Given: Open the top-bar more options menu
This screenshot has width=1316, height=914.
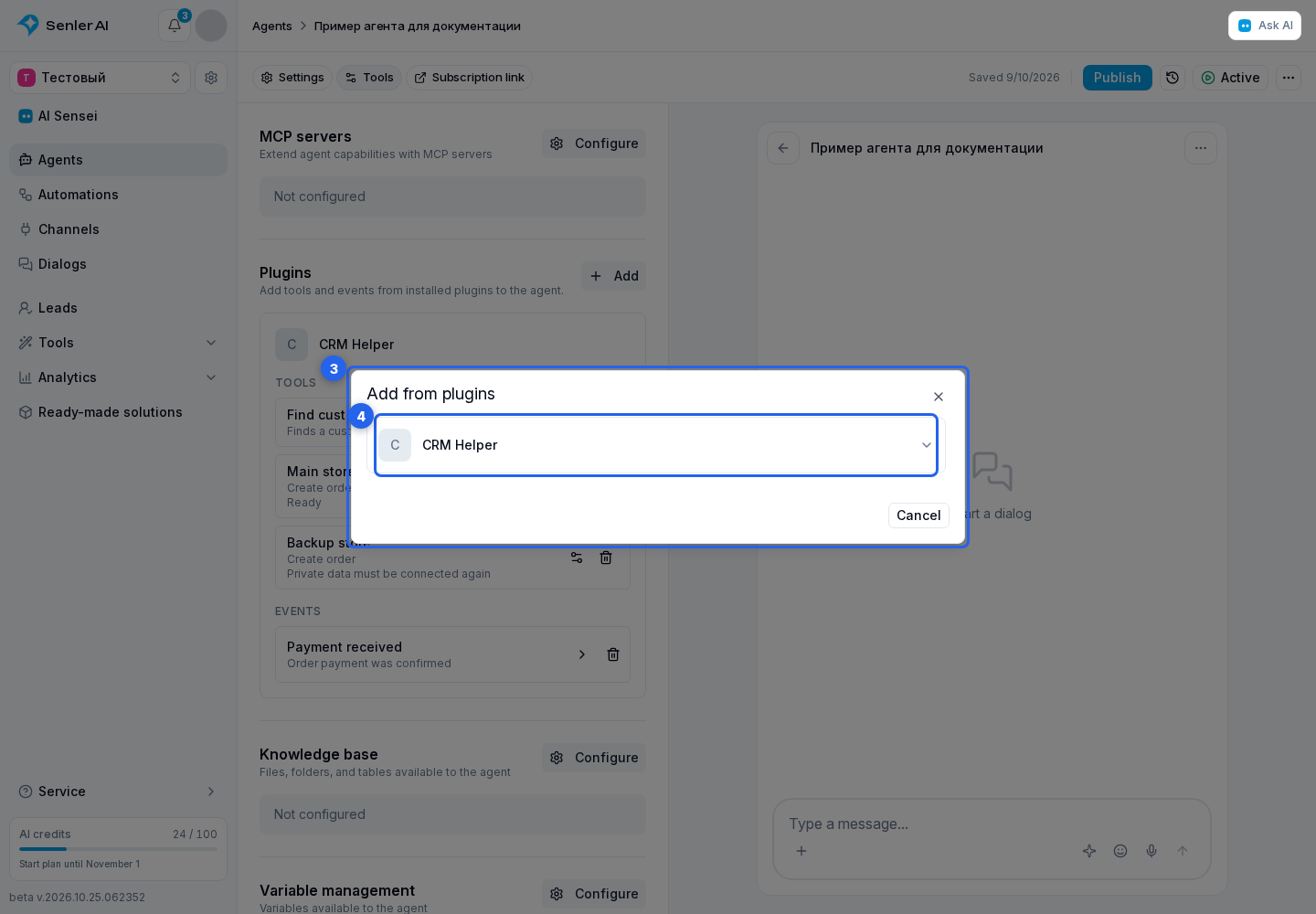Looking at the screenshot, I should [x=1289, y=78].
